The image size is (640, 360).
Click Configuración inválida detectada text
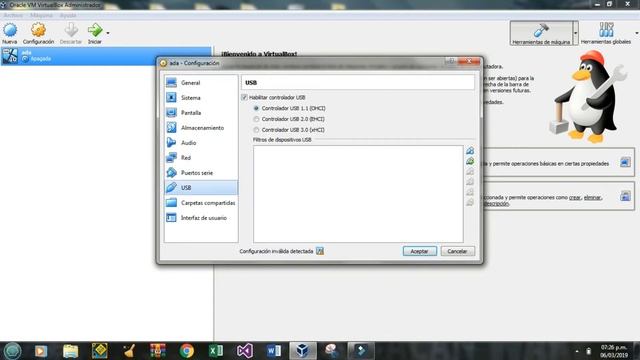click(x=276, y=251)
